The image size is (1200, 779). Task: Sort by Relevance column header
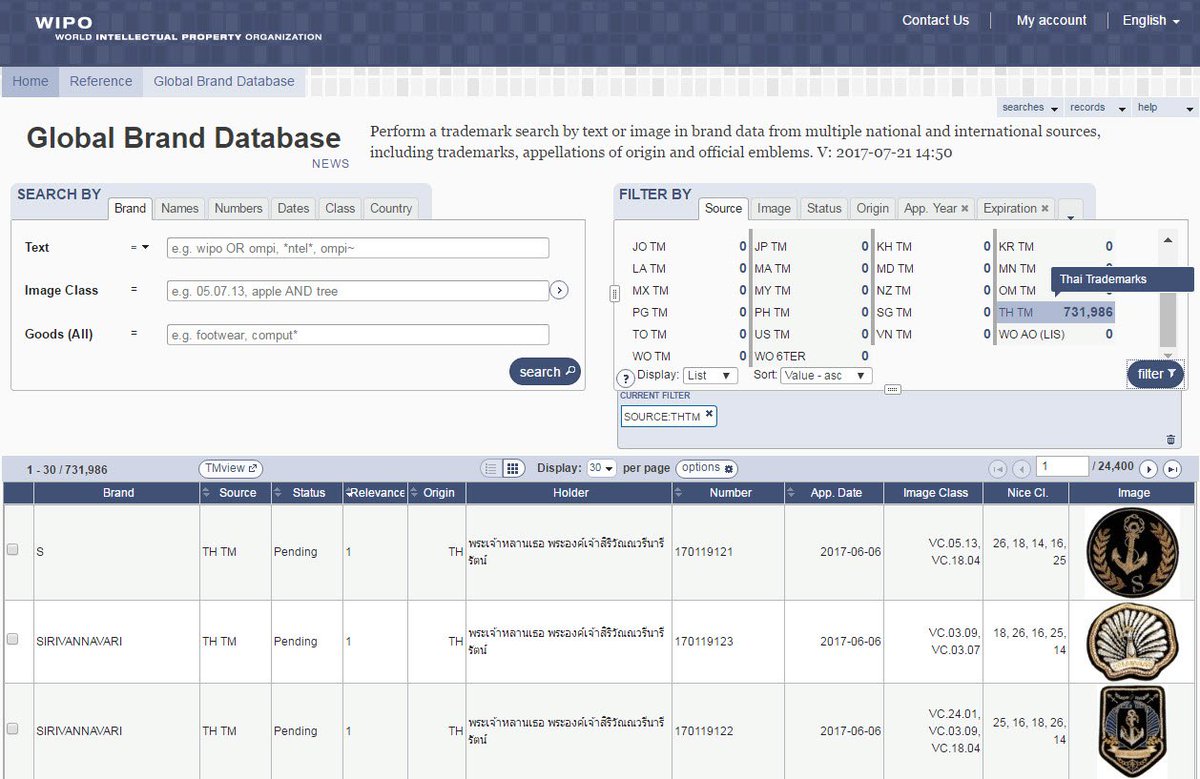pyautogui.click(x=375, y=493)
